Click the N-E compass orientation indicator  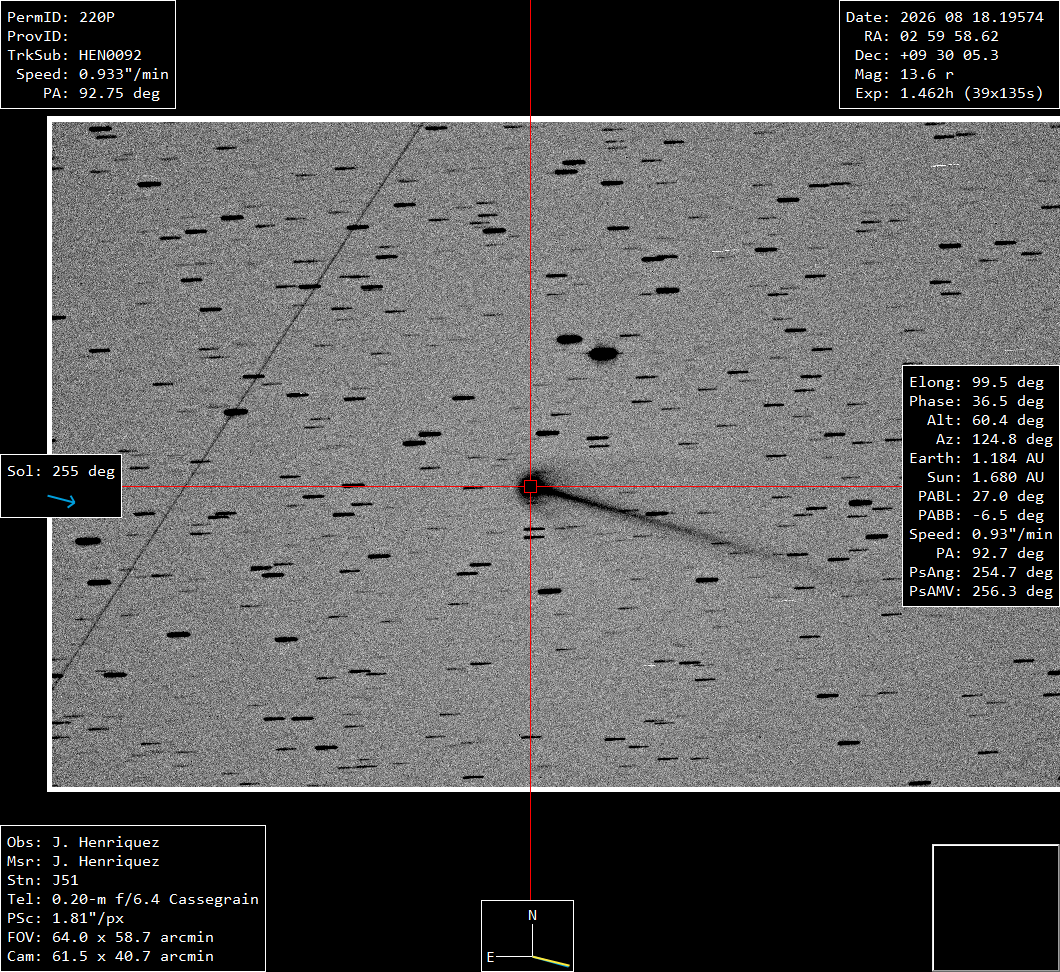click(x=527, y=936)
